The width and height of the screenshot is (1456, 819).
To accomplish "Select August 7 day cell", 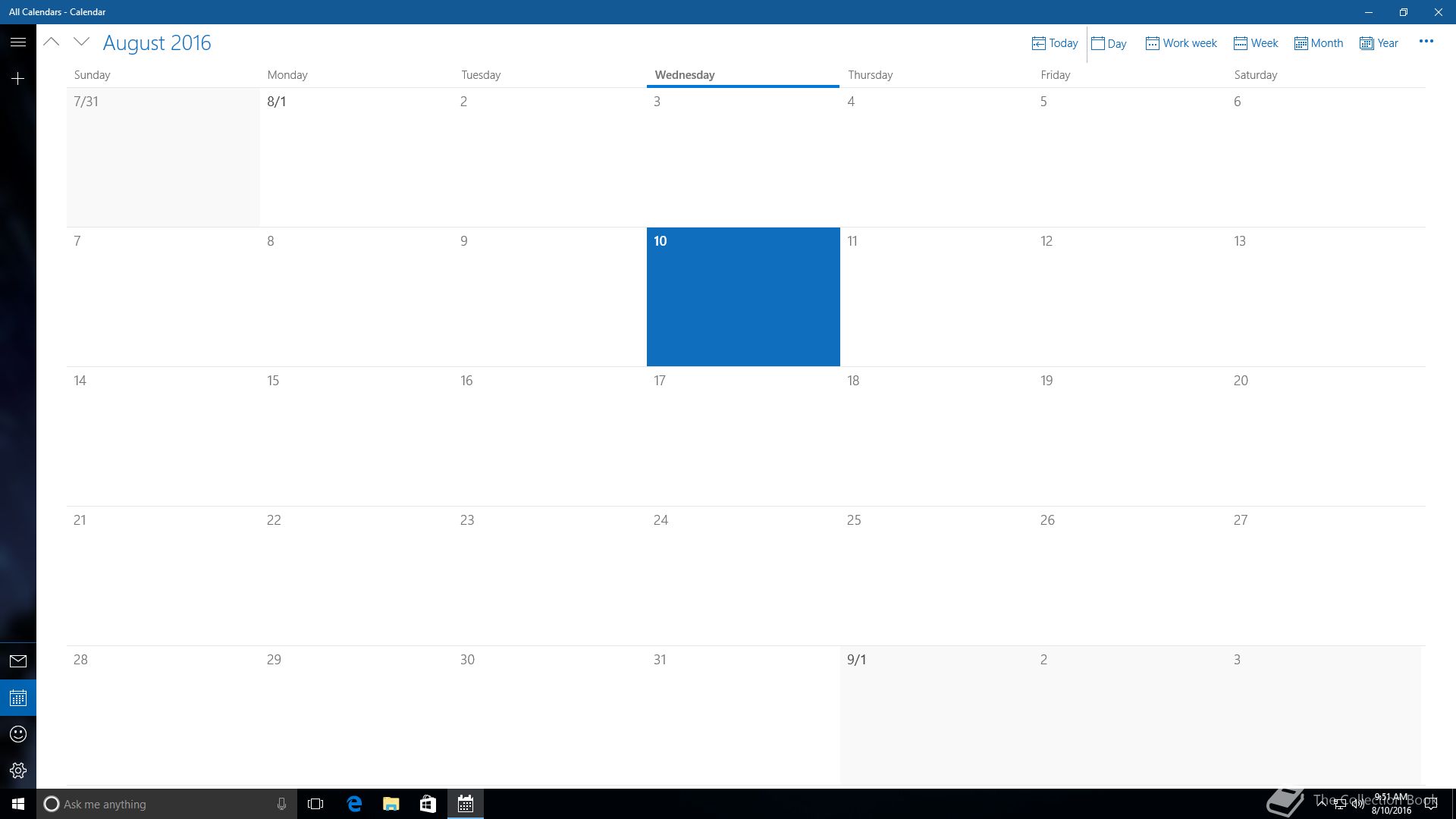I will point(163,297).
